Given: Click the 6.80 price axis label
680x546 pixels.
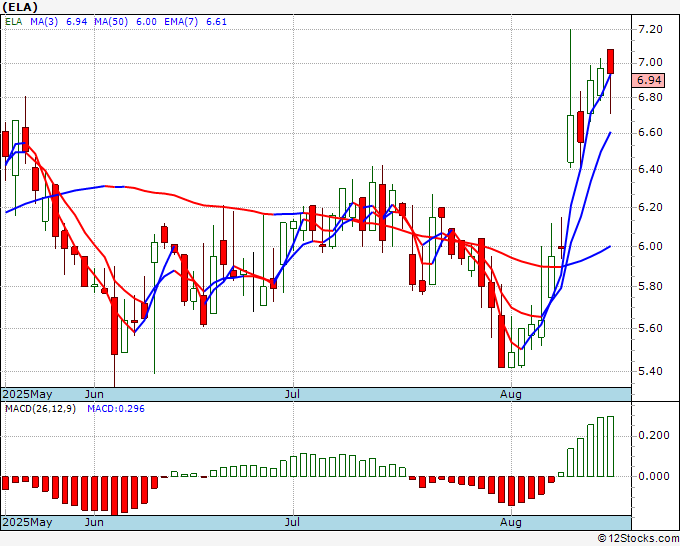Looking at the screenshot, I should 650,97.
